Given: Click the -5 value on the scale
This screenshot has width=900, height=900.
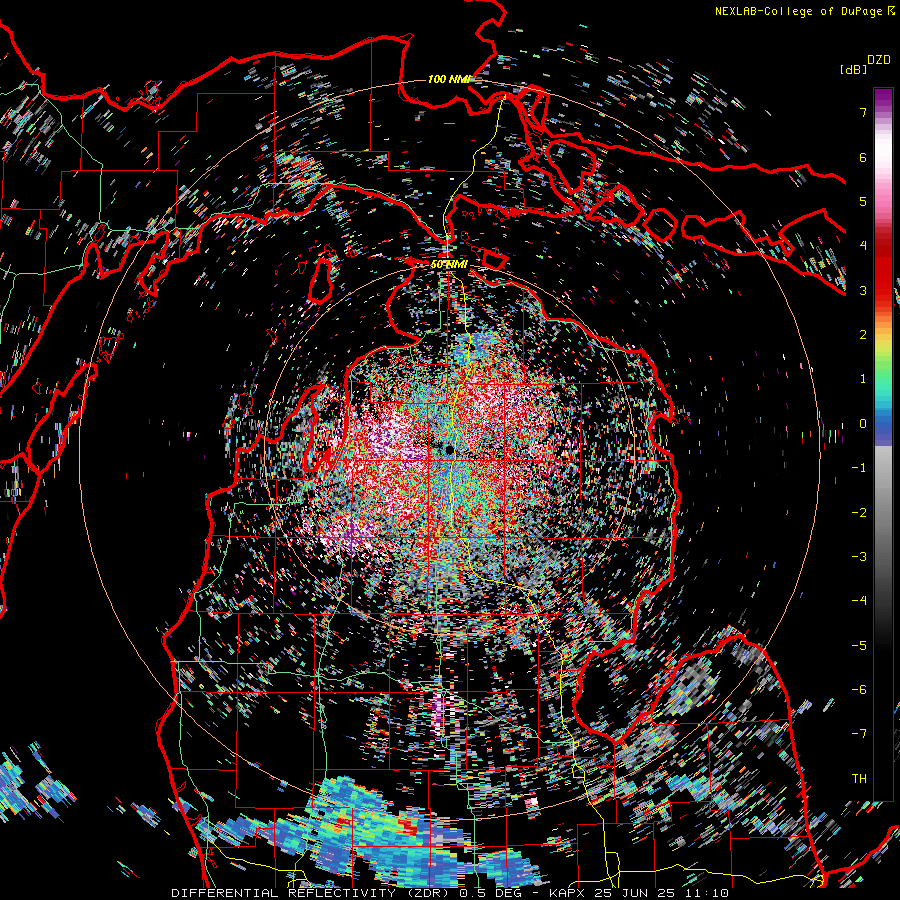Looking at the screenshot, I should click(x=859, y=646).
